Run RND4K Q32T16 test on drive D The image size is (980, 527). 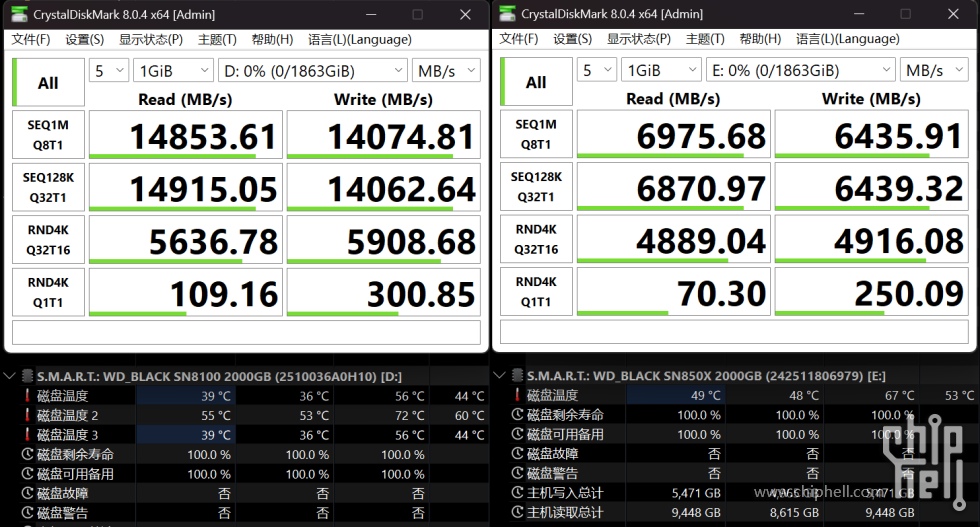[x=48, y=240]
